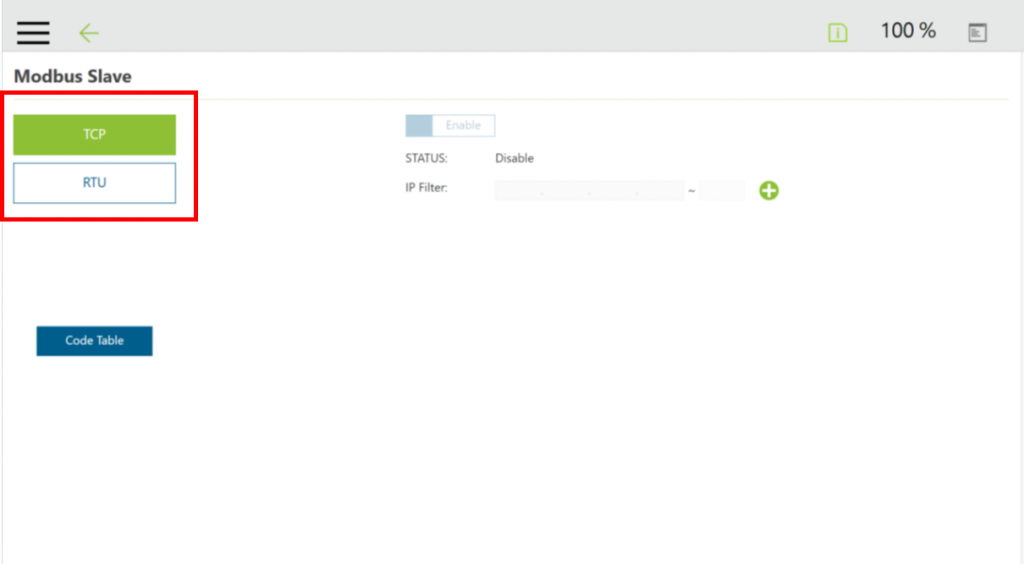Add IP filter with green plus icon

768,190
